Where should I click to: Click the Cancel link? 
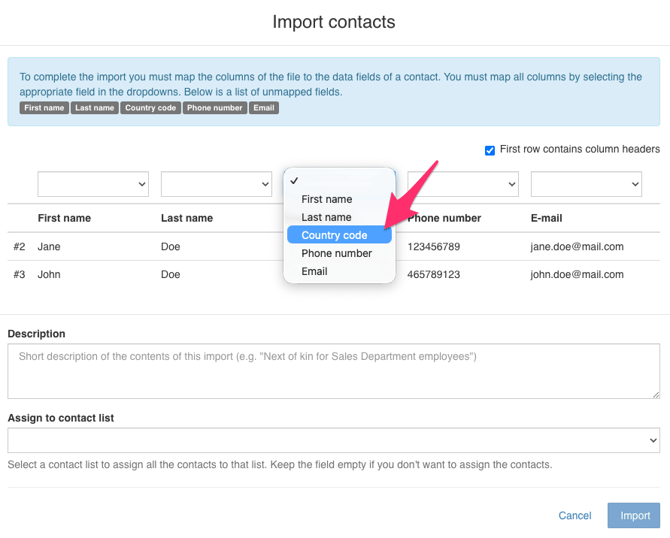coord(575,515)
